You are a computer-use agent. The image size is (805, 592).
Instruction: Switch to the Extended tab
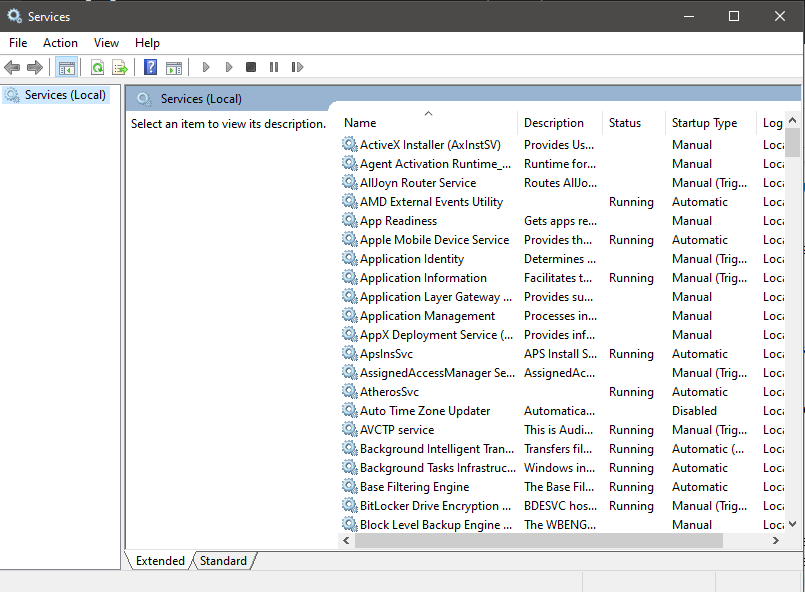coord(160,561)
